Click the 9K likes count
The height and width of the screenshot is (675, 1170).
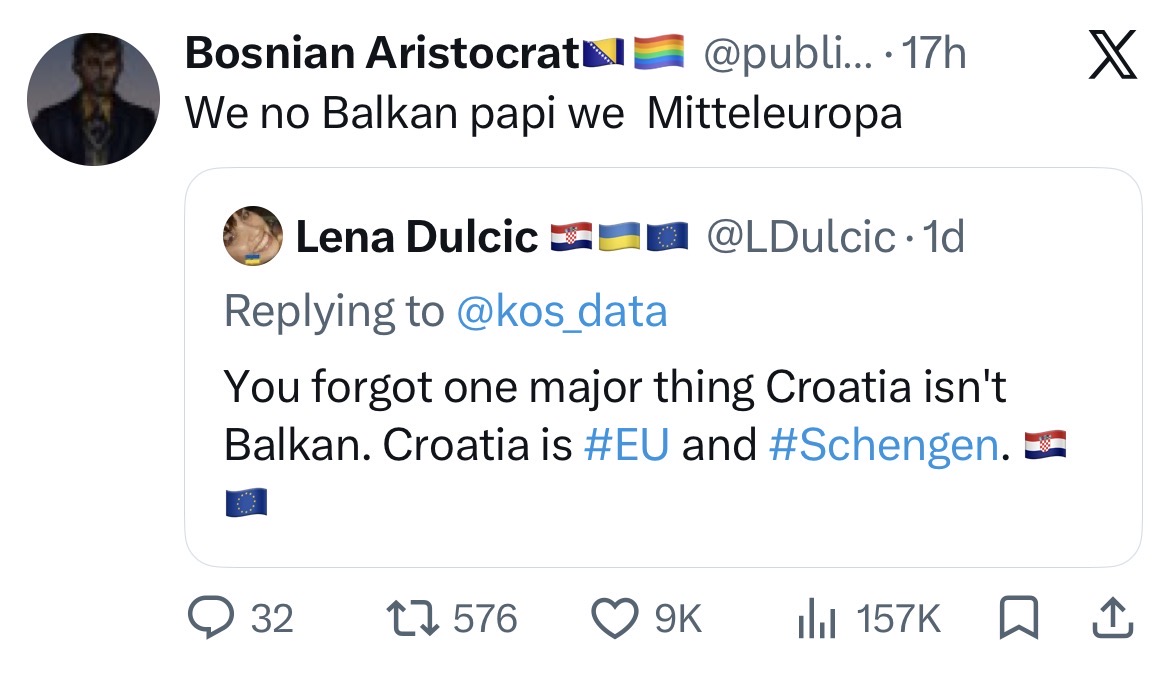pyautogui.click(x=678, y=619)
